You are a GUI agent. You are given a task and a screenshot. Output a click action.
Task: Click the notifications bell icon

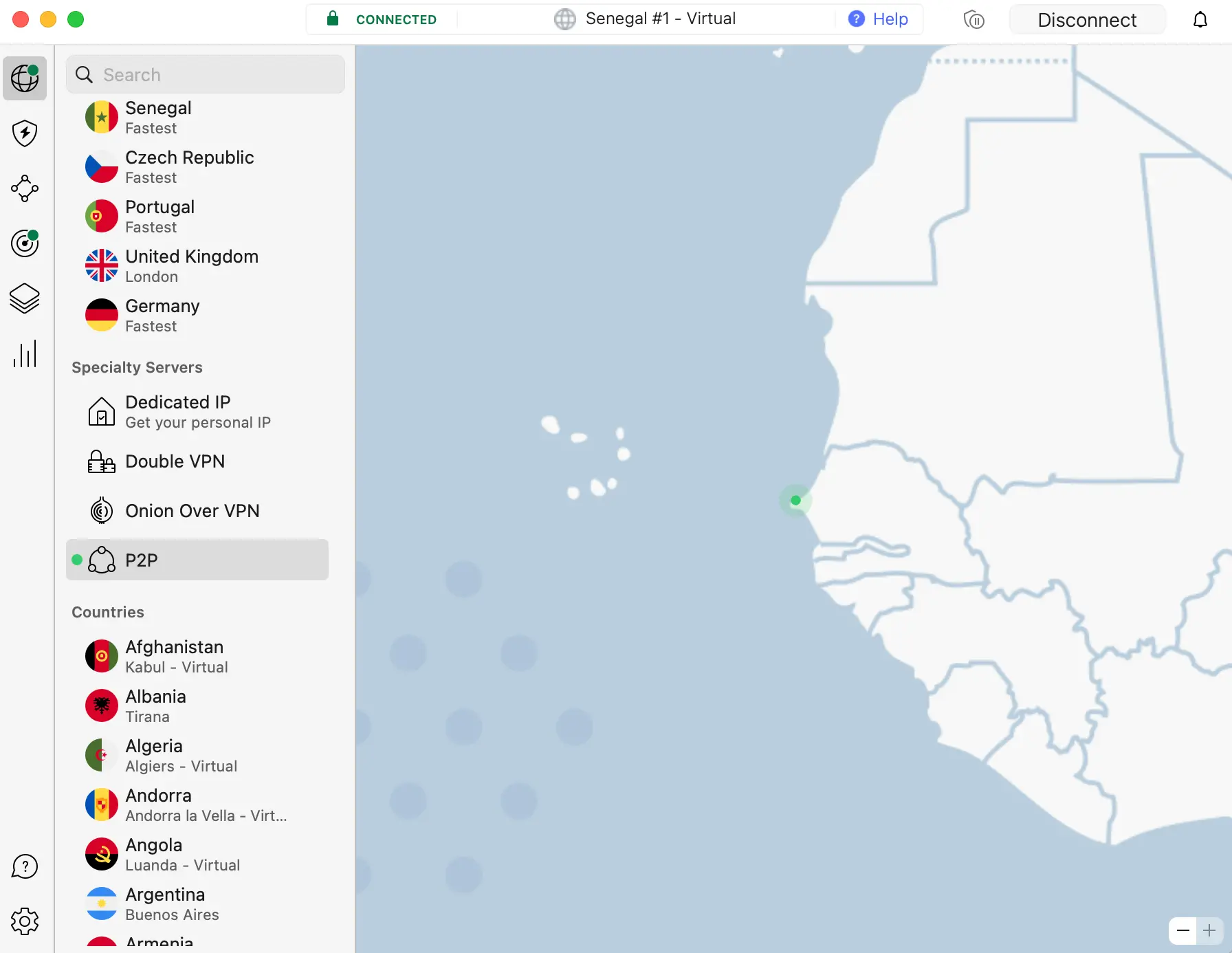pos(1200,20)
